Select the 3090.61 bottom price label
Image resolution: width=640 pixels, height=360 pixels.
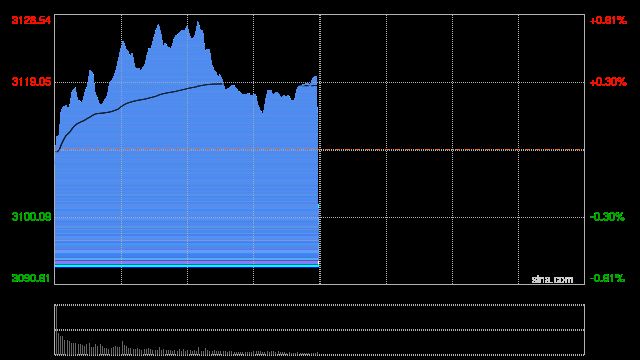point(31,278)
